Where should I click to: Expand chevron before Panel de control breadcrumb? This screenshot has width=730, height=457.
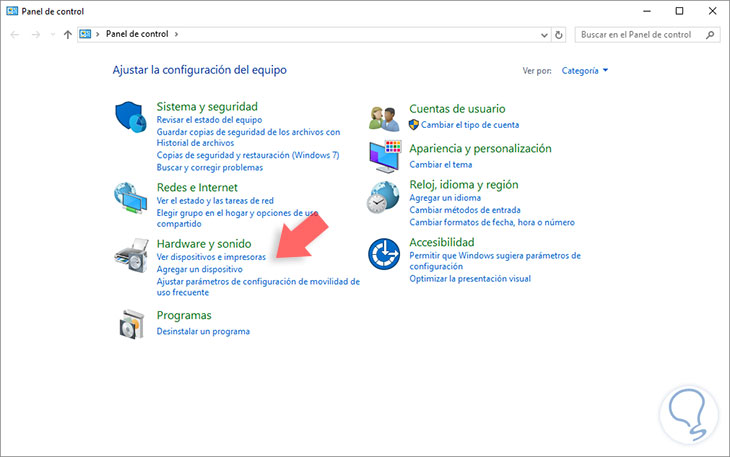97,34
